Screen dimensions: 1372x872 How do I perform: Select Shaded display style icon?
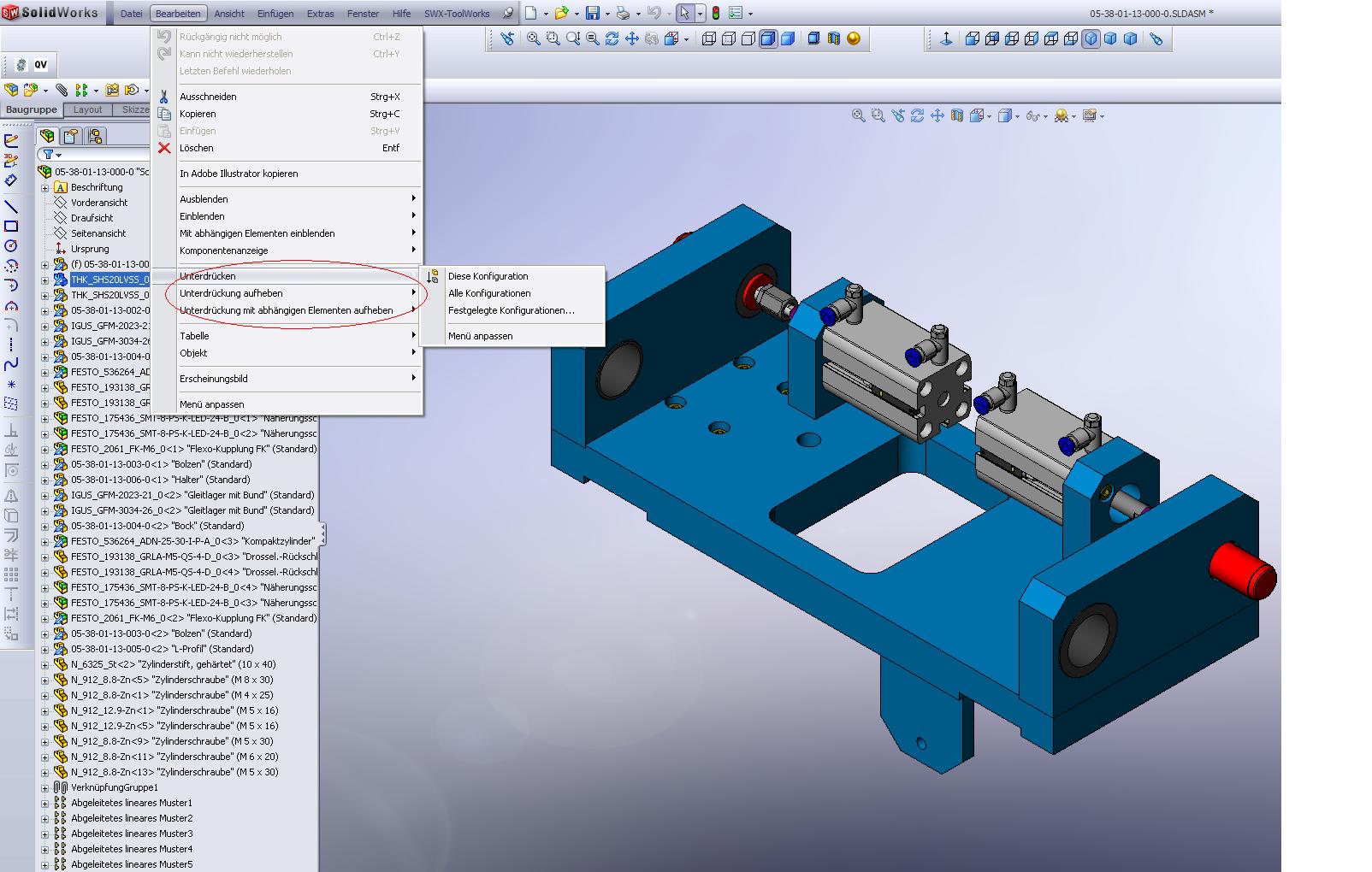pyautogui.click(x=788, y=38)
